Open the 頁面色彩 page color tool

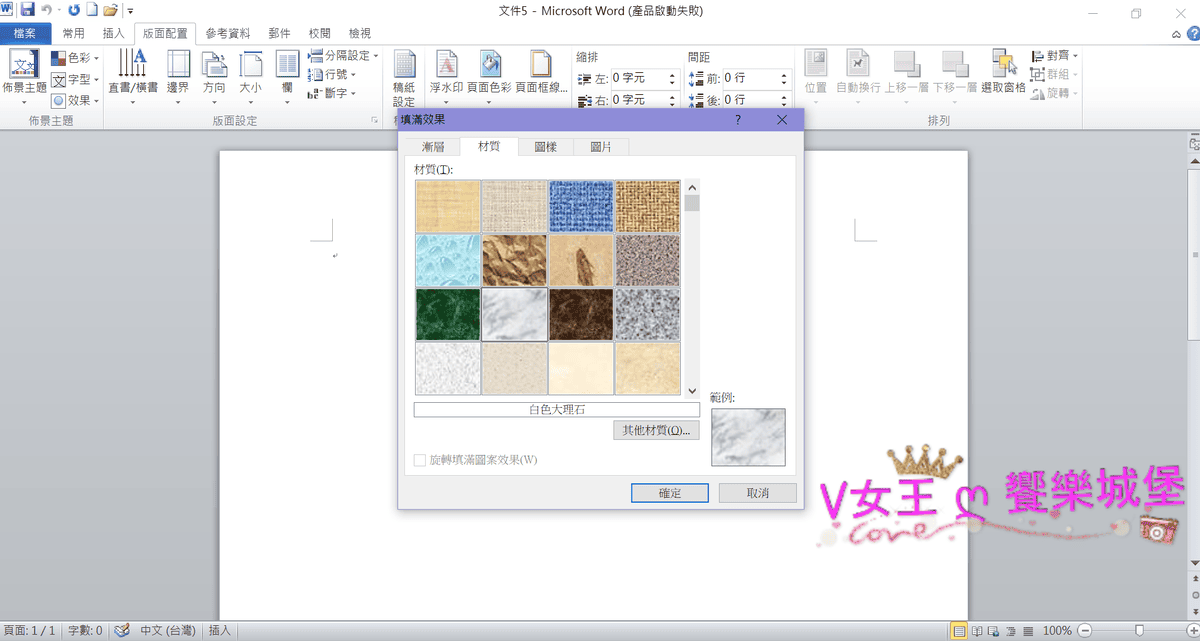pos(490,66)
